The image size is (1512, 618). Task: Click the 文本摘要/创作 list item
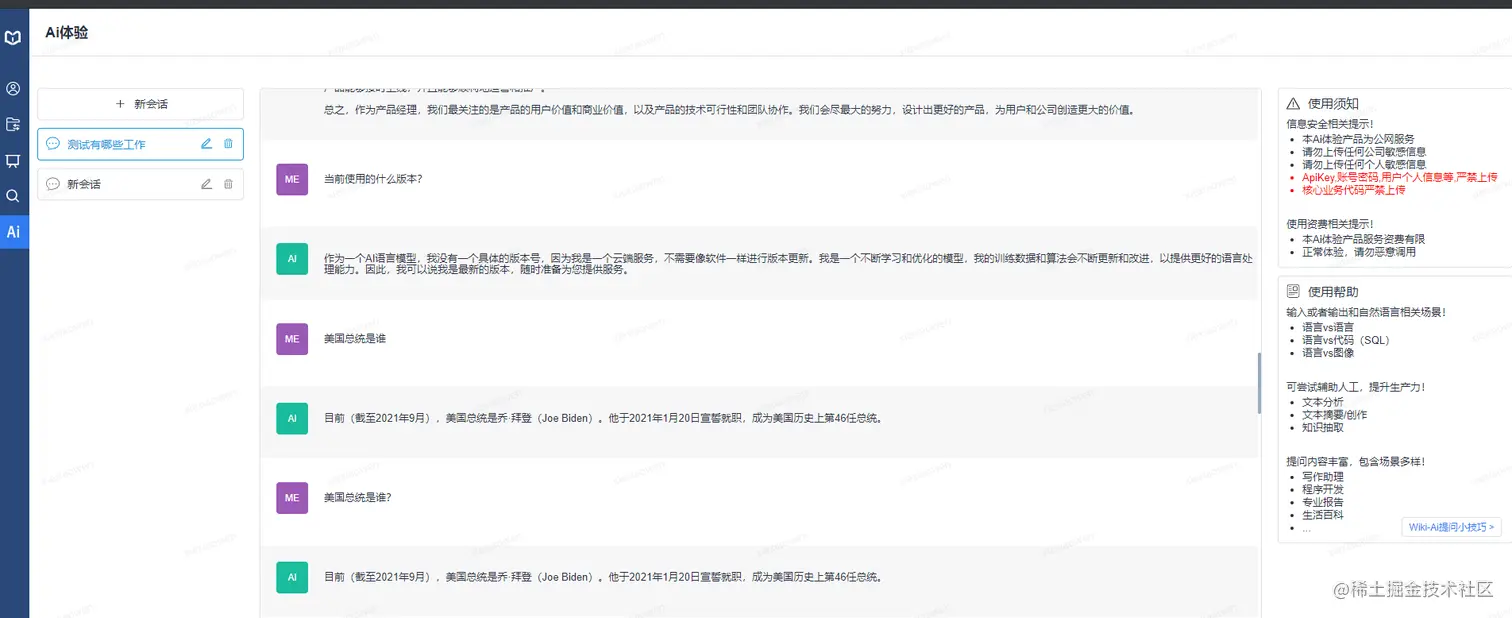(x=1334, y=414)
